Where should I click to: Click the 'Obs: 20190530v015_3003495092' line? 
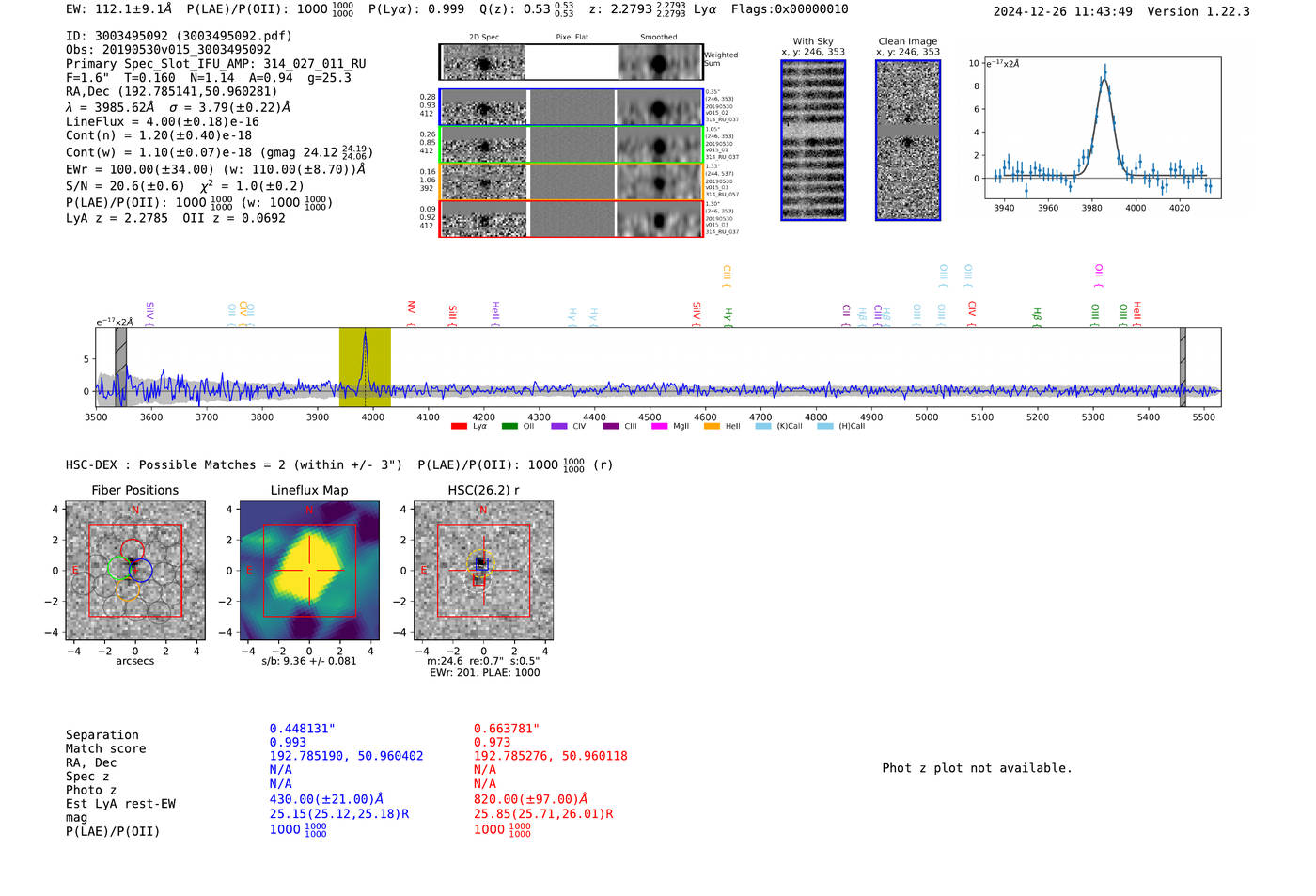(168, 50)
